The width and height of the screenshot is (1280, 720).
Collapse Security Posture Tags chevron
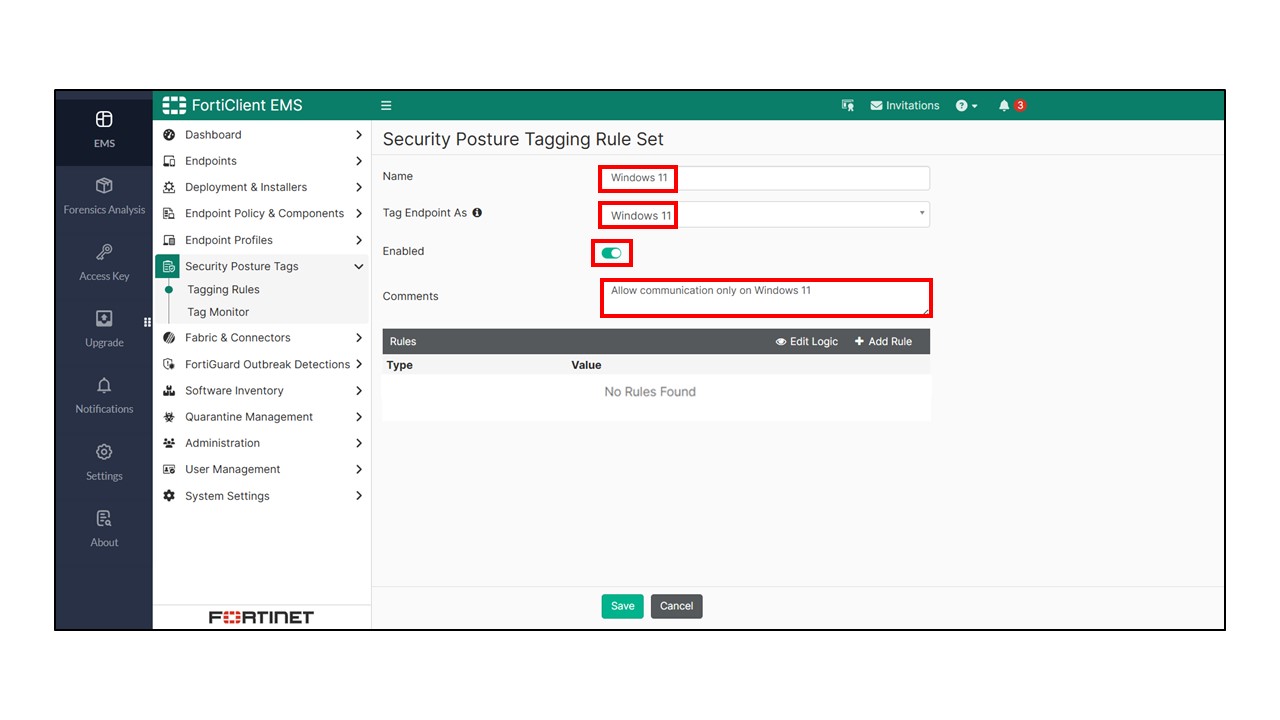click(359, 266)
